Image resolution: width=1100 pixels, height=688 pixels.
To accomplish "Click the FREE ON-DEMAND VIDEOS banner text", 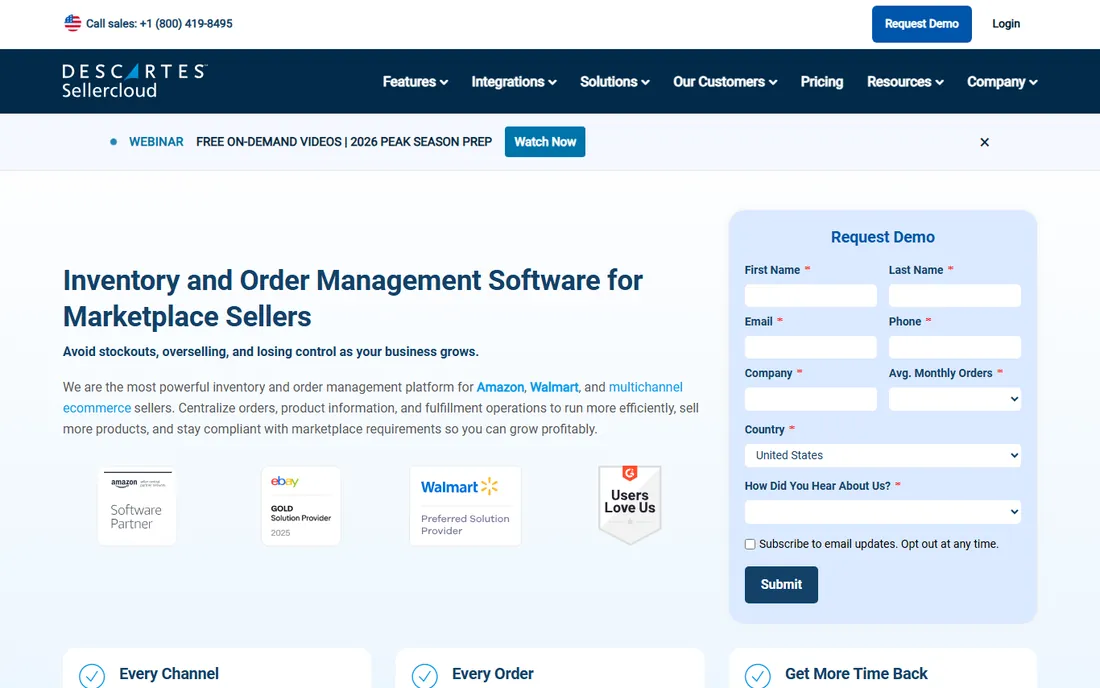I will 344,142.
